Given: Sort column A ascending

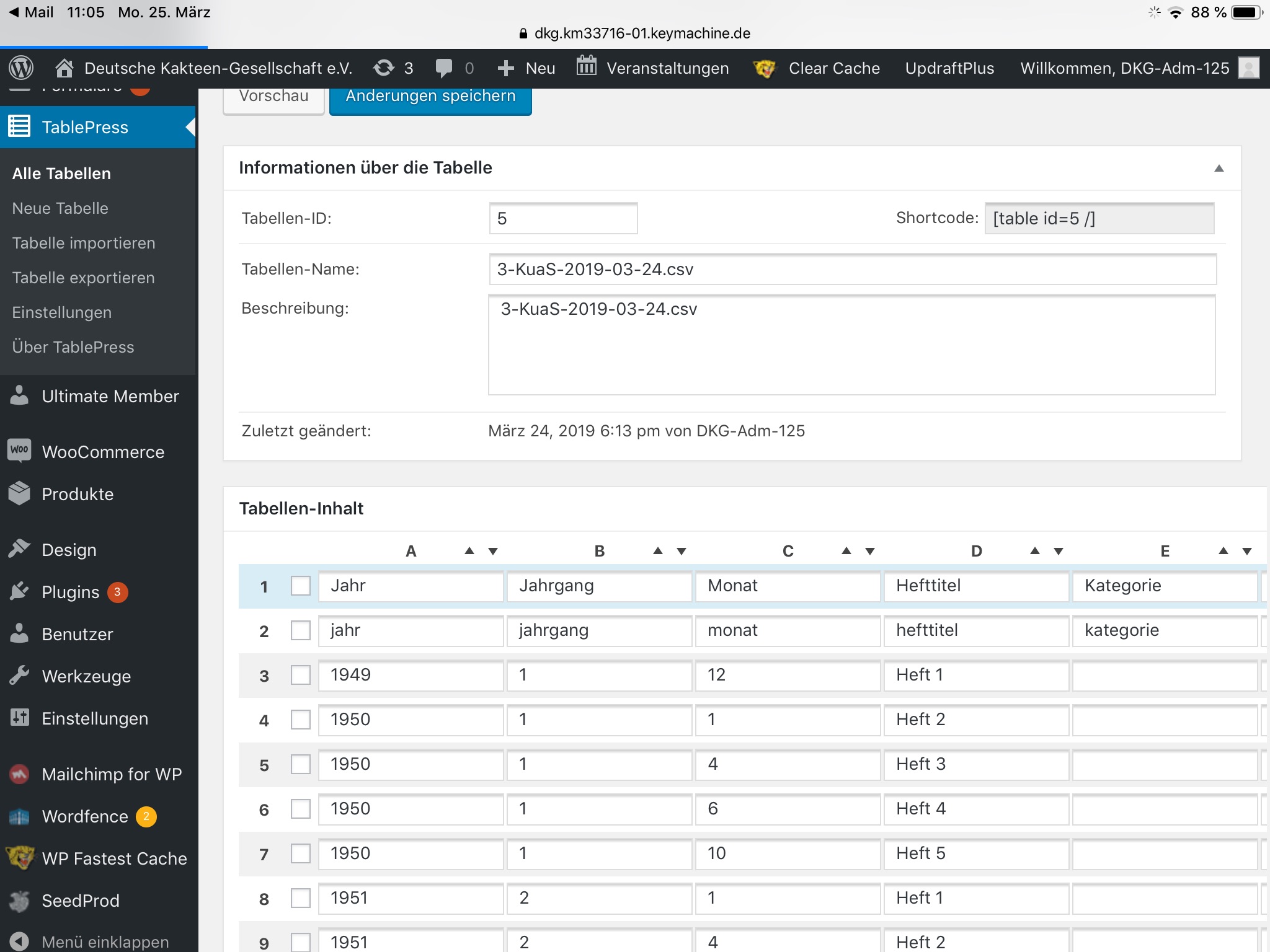Looking at the screenshot, I should tap(469, 551).
